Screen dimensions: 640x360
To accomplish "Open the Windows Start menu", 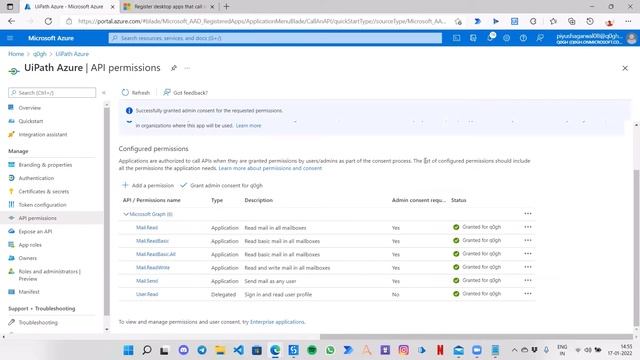I will pos(128,350).
